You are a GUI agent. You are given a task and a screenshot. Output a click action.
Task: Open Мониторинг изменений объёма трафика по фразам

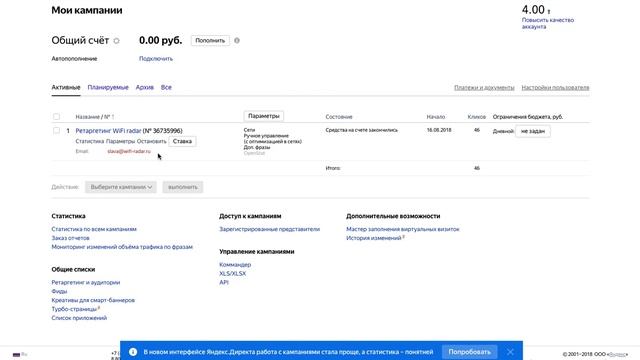pos(122,247)
